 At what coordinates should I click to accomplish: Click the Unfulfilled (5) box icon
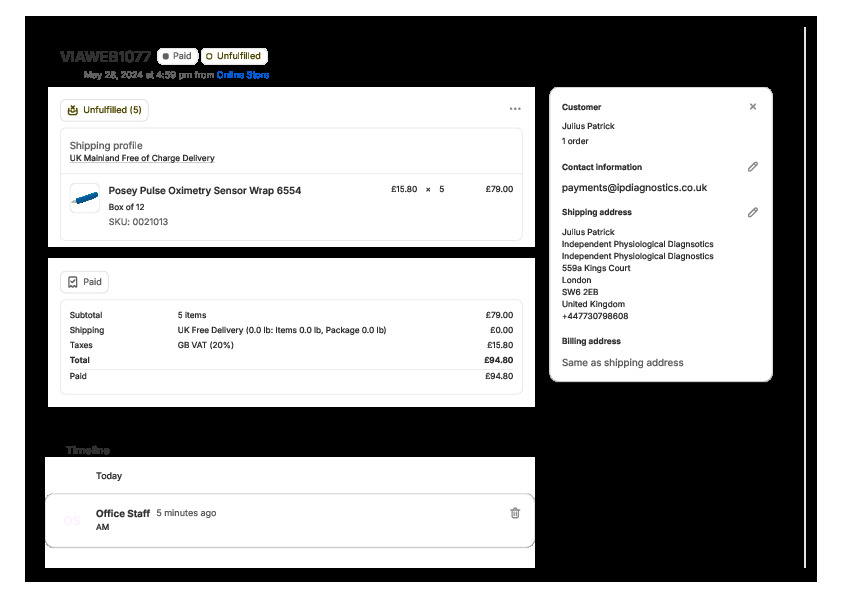click(73, 110)
